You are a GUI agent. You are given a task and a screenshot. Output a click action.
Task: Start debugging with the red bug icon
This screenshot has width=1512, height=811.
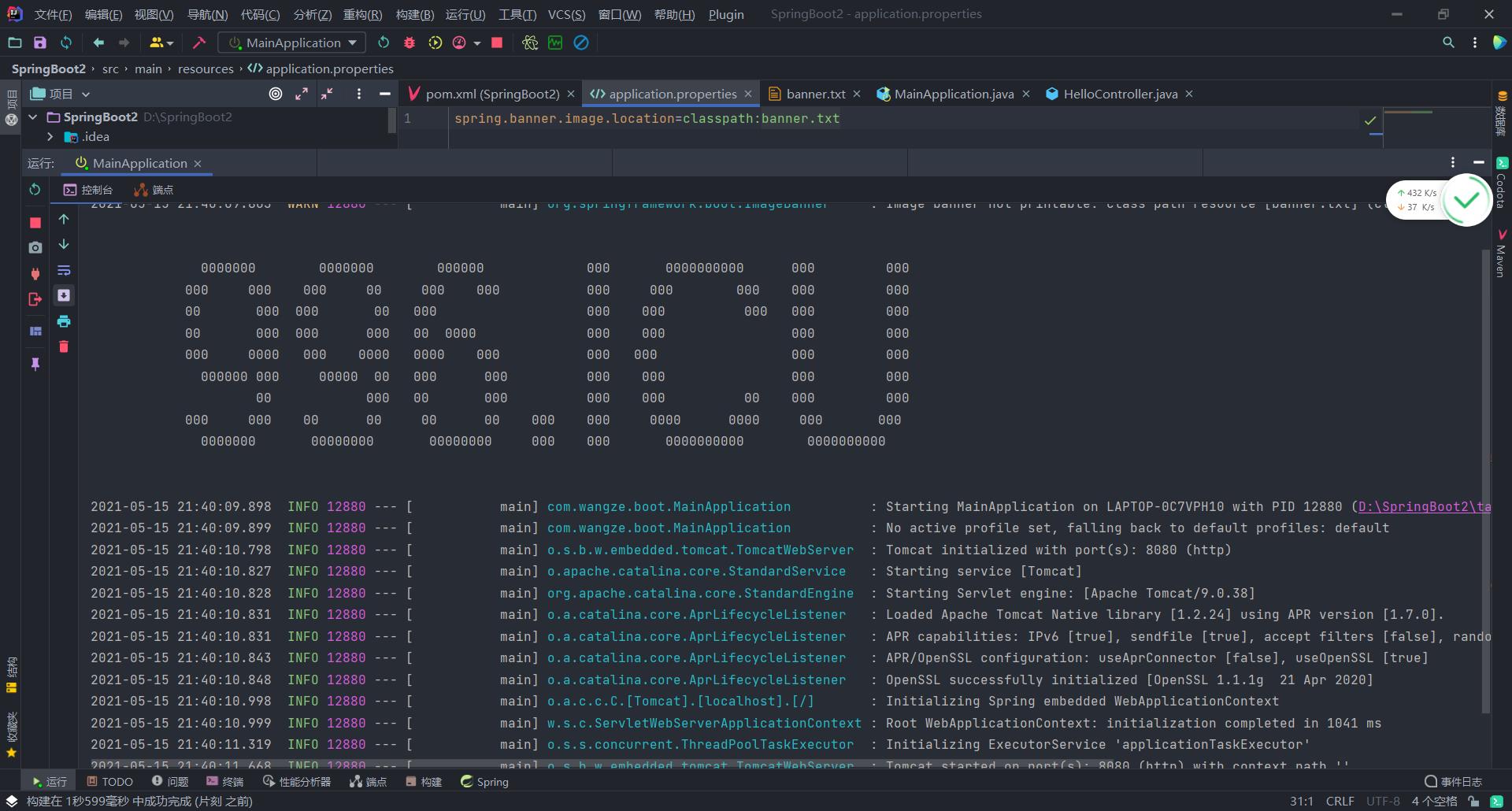[409, 43]
